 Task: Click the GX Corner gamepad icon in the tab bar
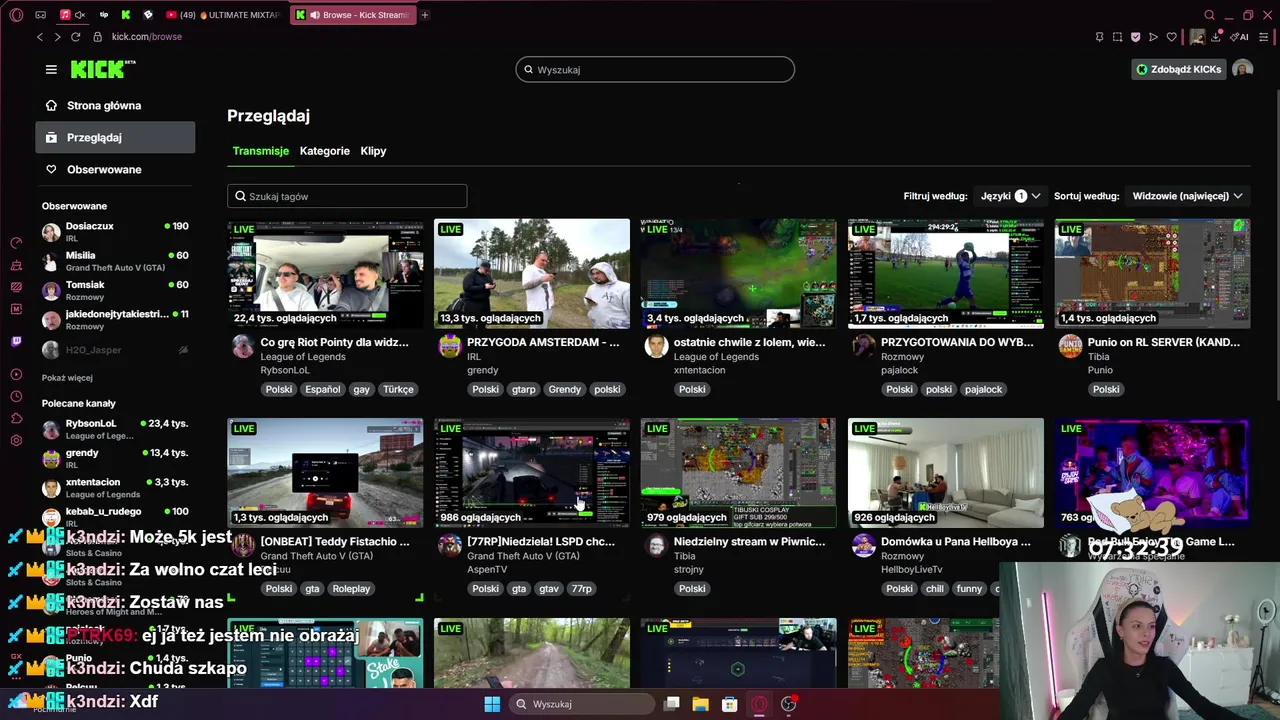point(40,15)
